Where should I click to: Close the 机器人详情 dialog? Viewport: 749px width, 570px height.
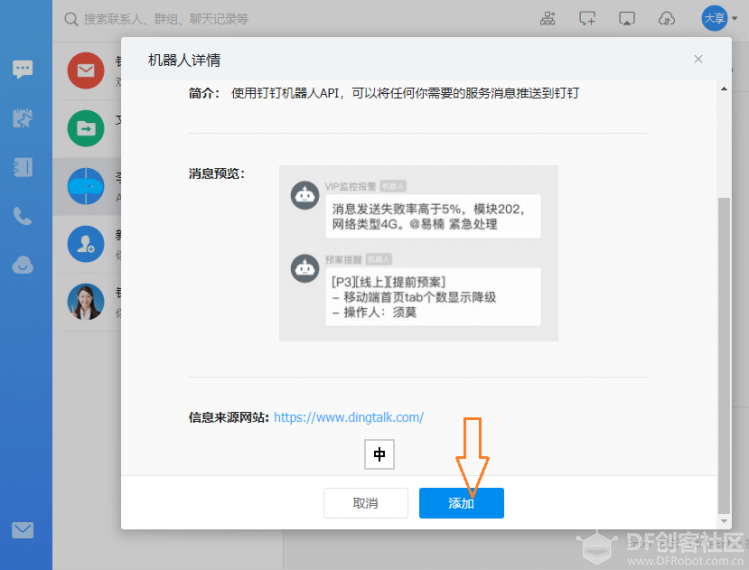coord(698,59)
